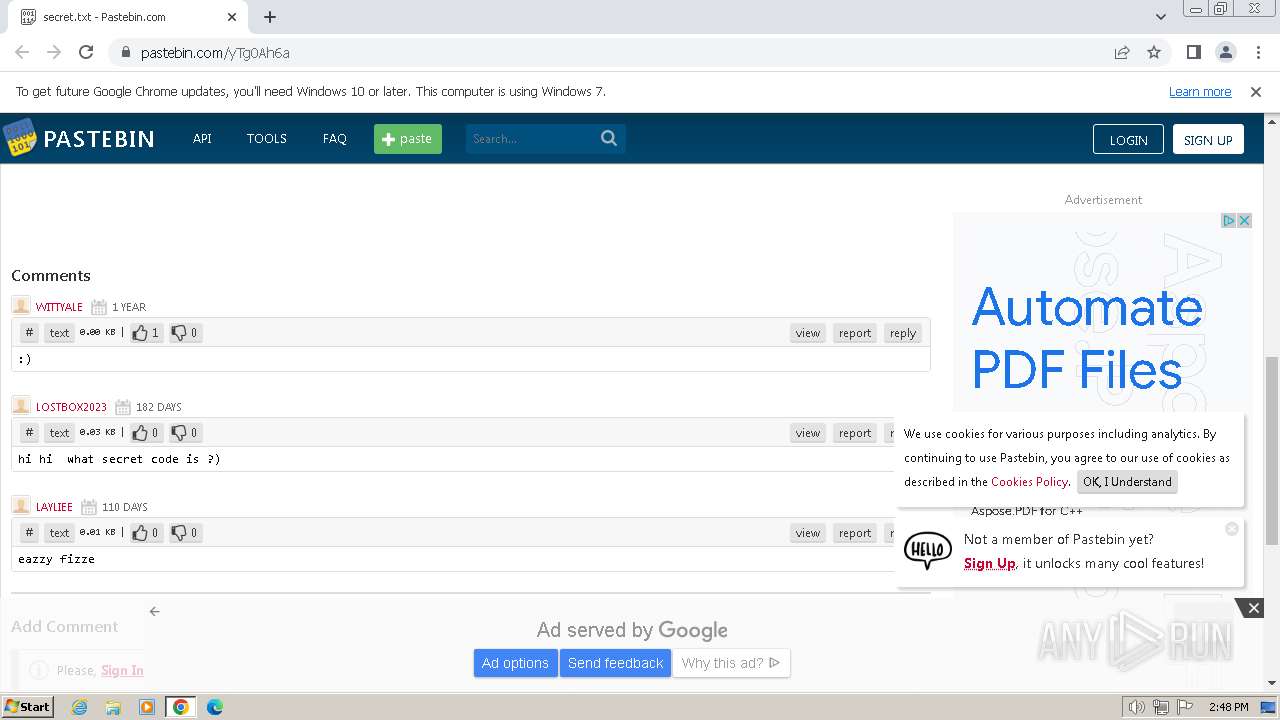This screenshot has width=1280, height=720.
Task: Open Microsoft Edge from the taskbar
Action: 214,707
